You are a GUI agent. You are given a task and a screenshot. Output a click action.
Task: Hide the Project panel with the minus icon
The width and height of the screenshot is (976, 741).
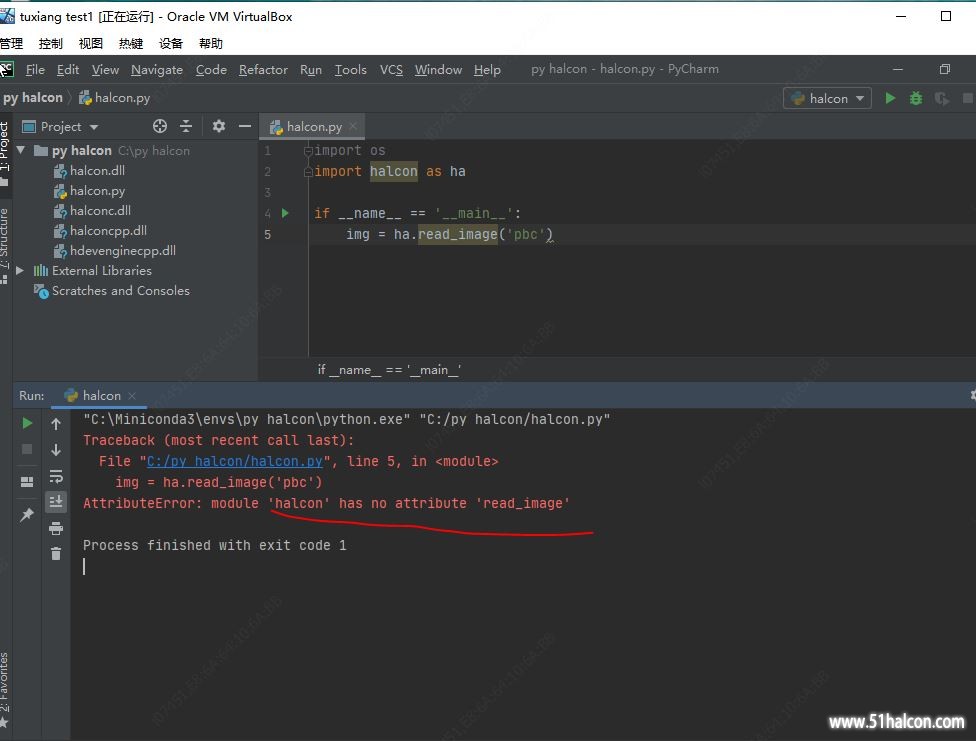(245, 126)
